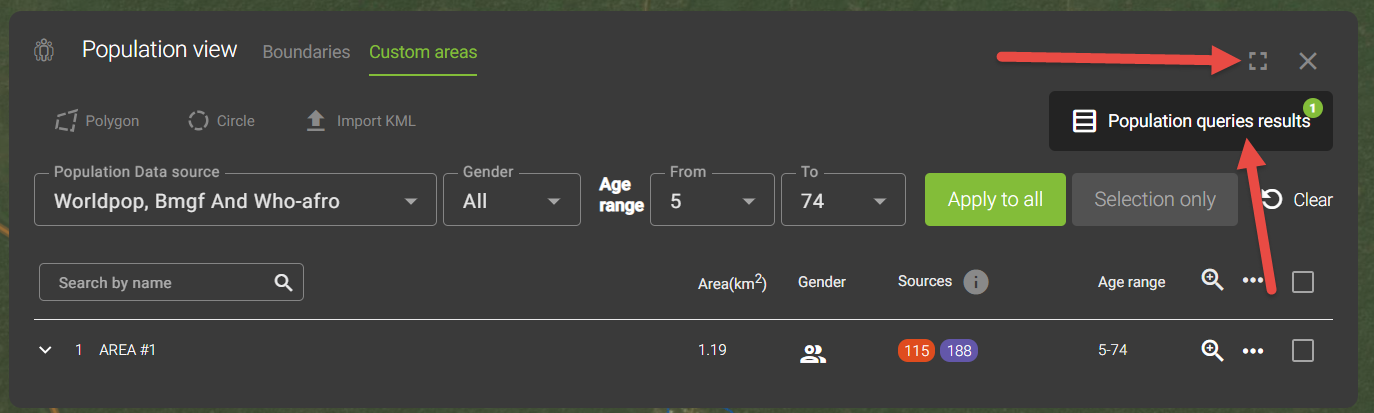The image size is (1374, 413).
Task: Switch to the Boundaries tab
Action: [306, 52]
